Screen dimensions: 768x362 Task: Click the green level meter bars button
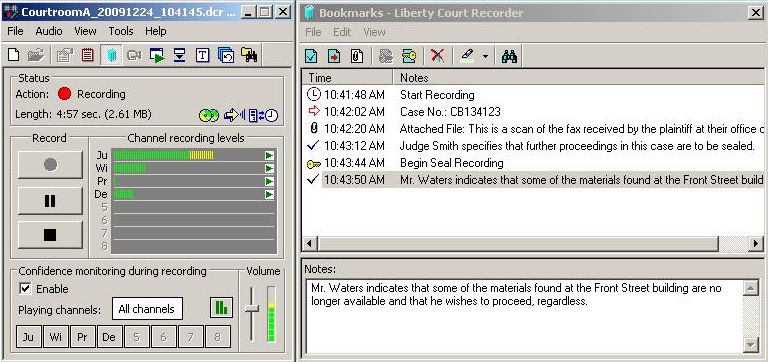[x=221, y=308]
